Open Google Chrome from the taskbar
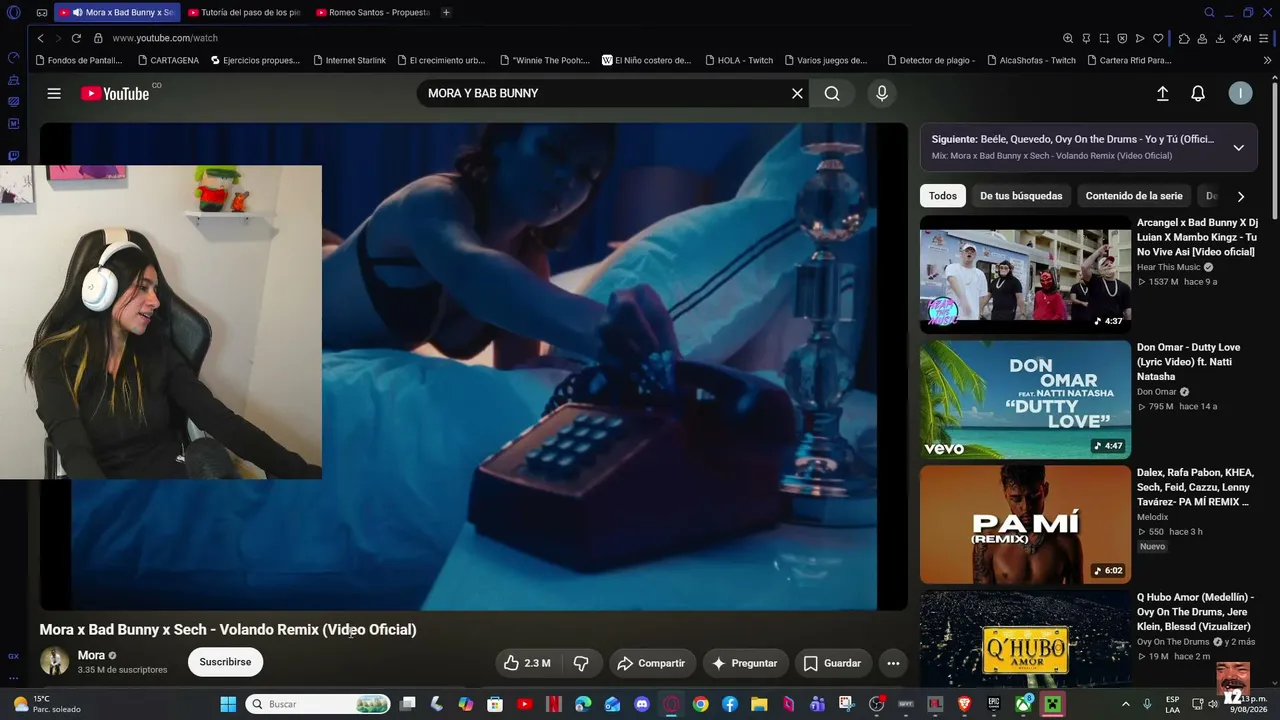The image size is (1280, 720). (x=701, y=704)
